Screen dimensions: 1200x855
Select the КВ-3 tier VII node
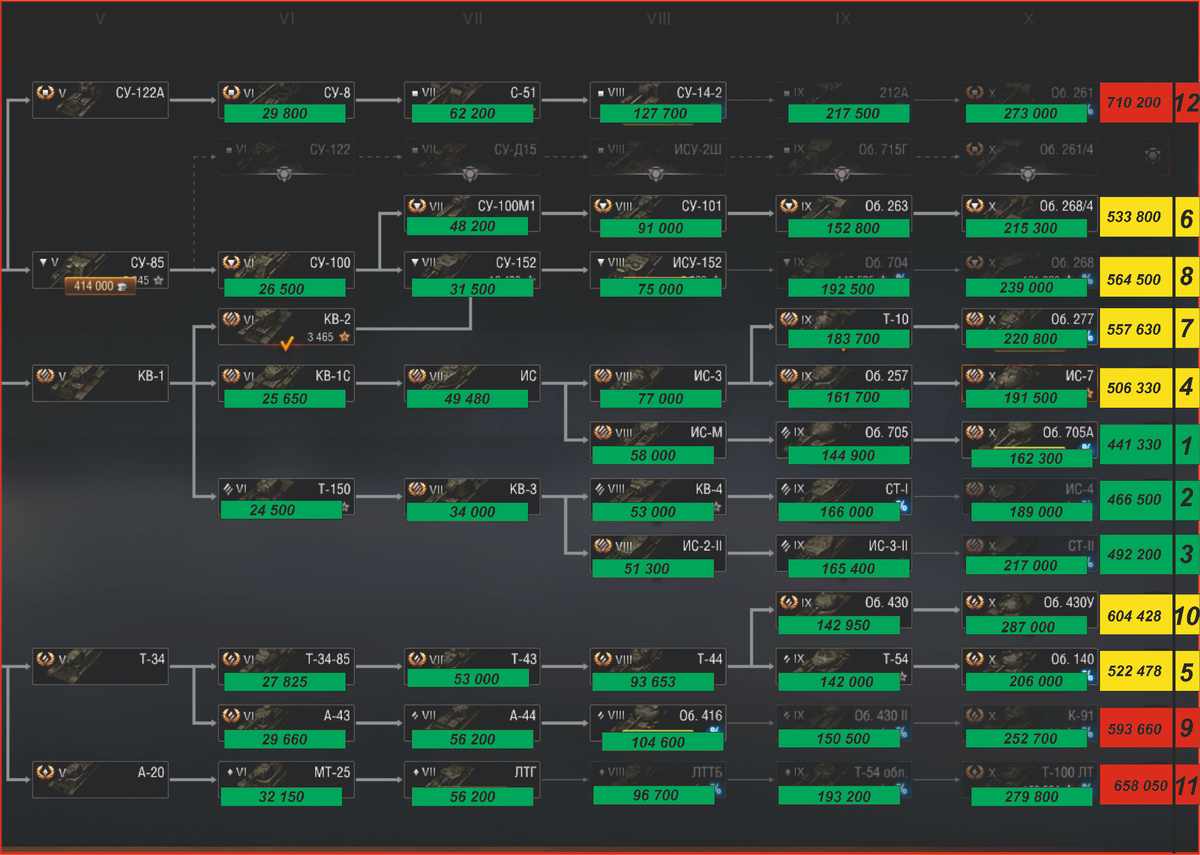(472, 496)
